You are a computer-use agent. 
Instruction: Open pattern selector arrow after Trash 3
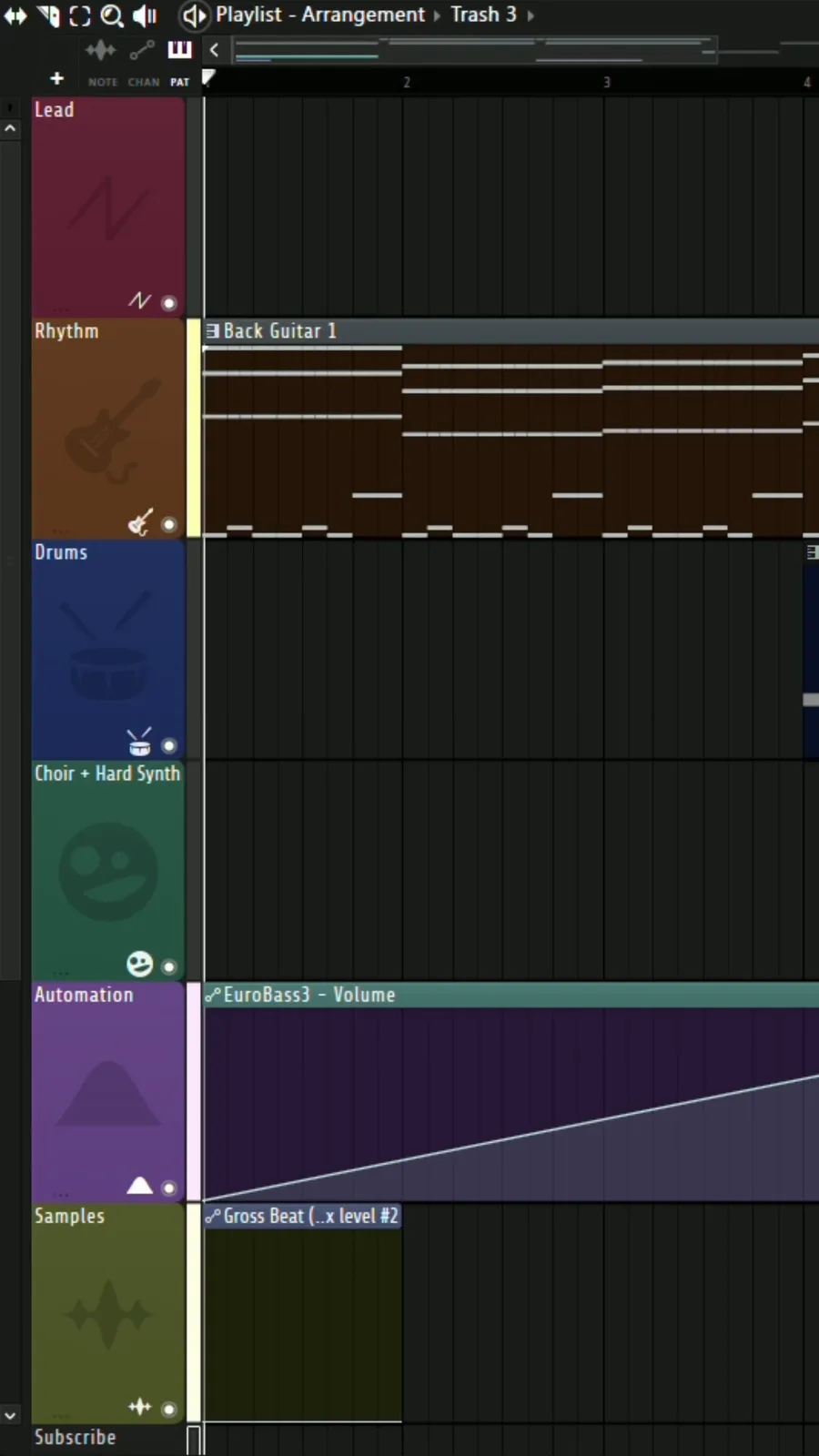coord(530,15)
